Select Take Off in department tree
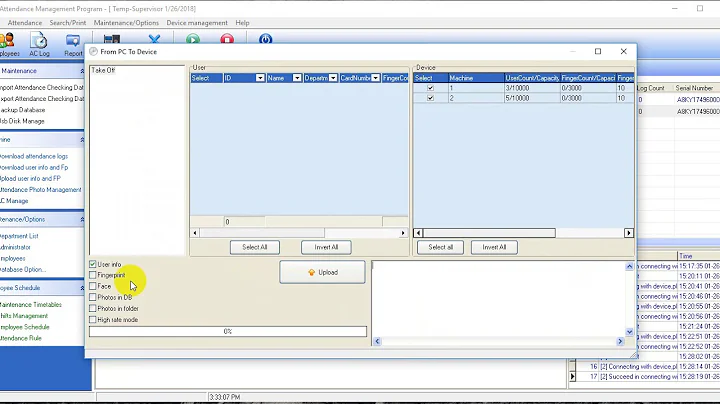The width and height of the screenshot is (720, 404). pos(103,70)
